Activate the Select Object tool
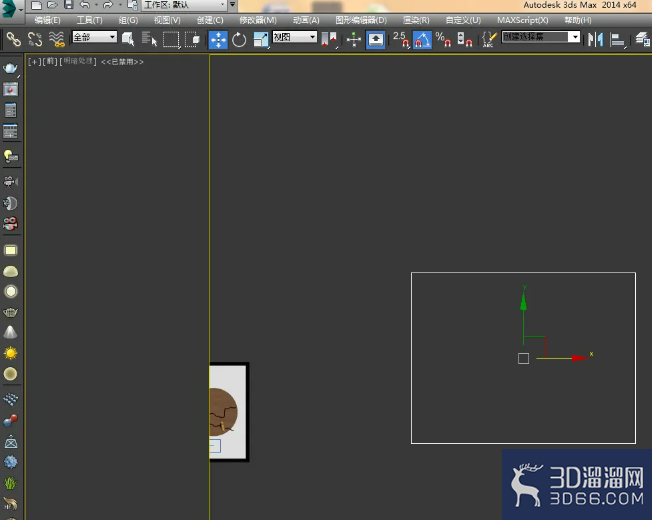Screen dimensions: 652x520 pyautogui.click(x=128, y=39)
